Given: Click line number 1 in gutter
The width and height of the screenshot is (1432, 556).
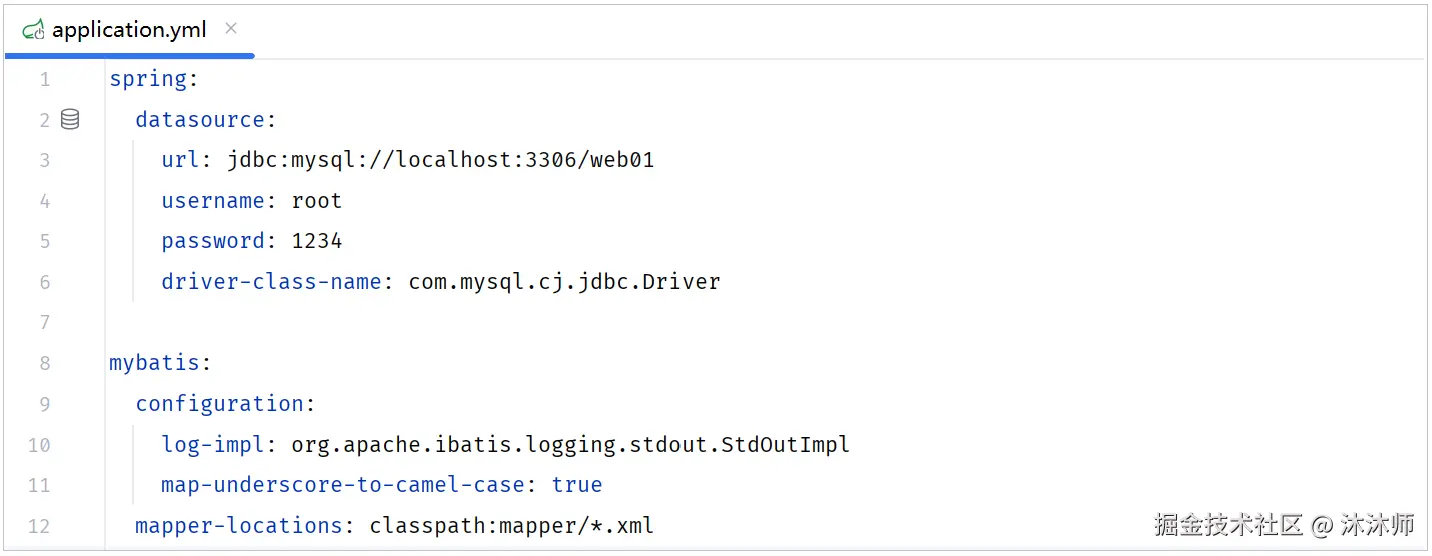Looking at the screenshot, I should pos(45,80).
